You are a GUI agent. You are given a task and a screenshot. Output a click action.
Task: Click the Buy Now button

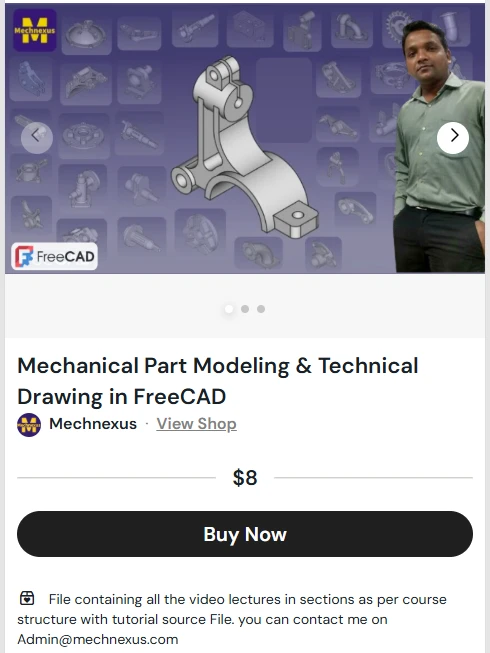245,534
